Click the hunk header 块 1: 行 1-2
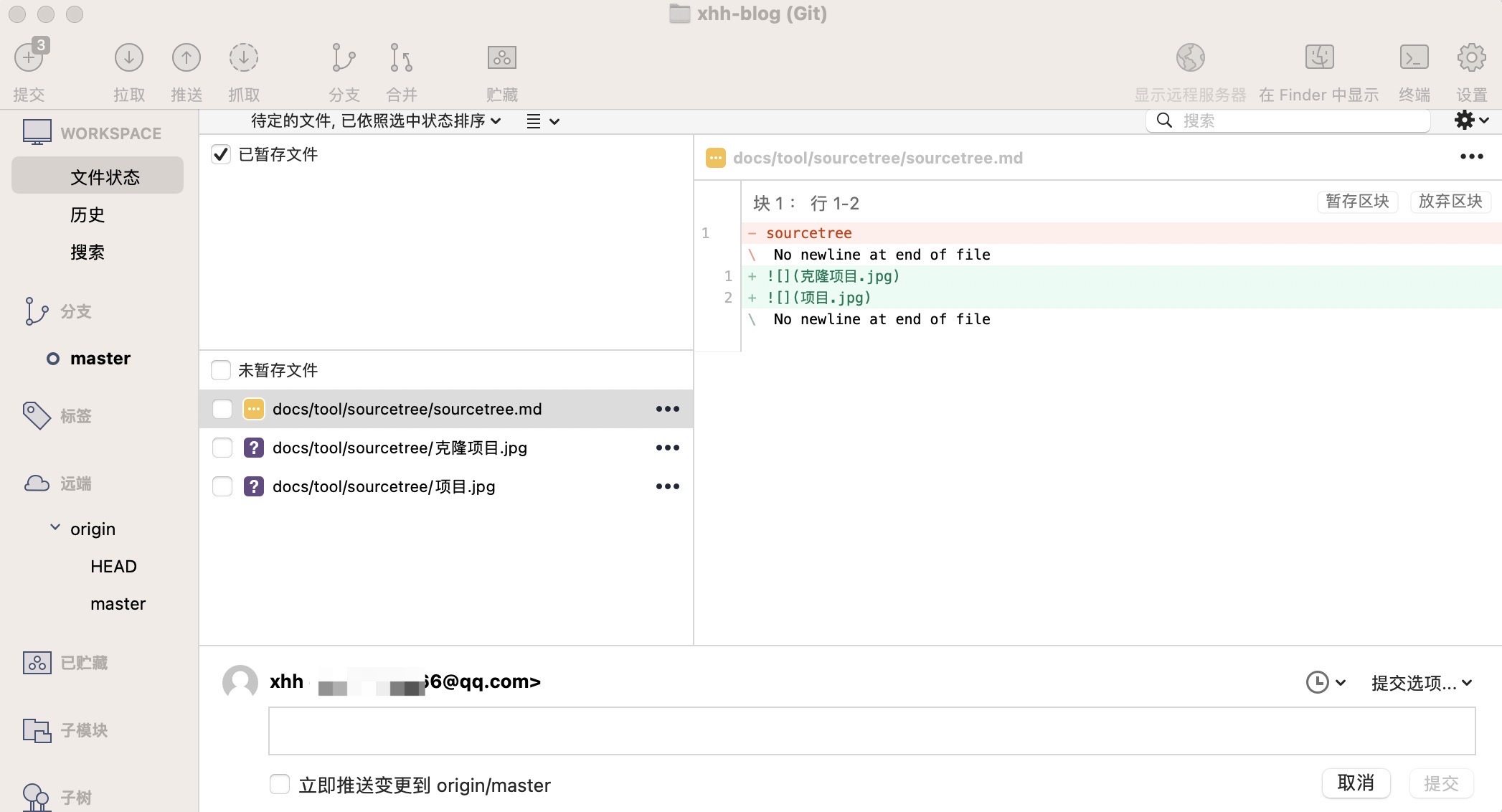1502x812 pixels. click(806, 203)
